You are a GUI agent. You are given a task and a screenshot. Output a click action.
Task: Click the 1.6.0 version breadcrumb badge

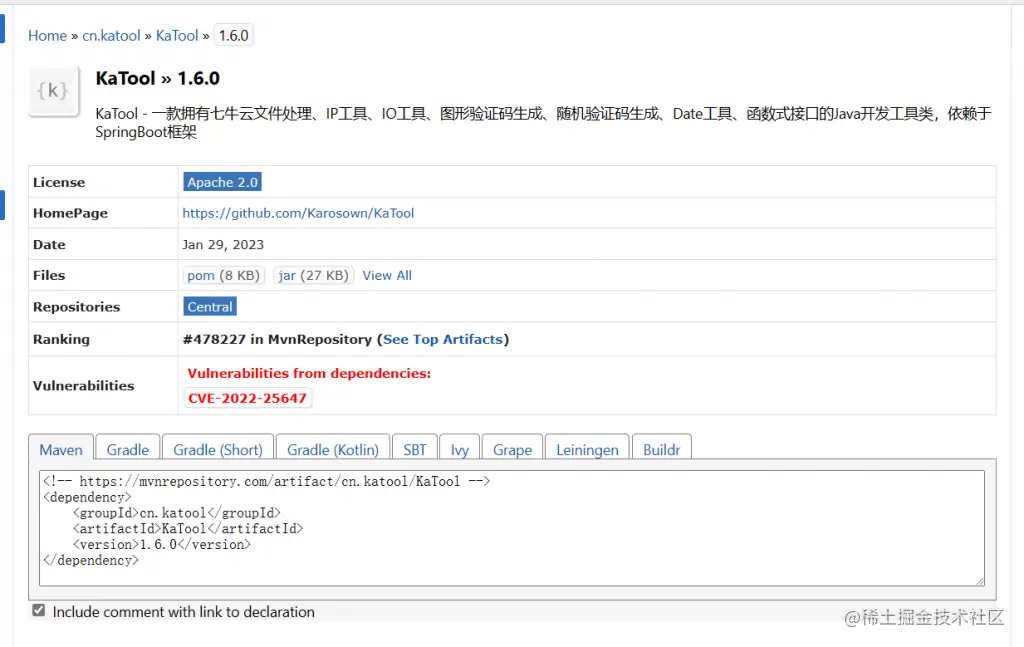point(234,35)
